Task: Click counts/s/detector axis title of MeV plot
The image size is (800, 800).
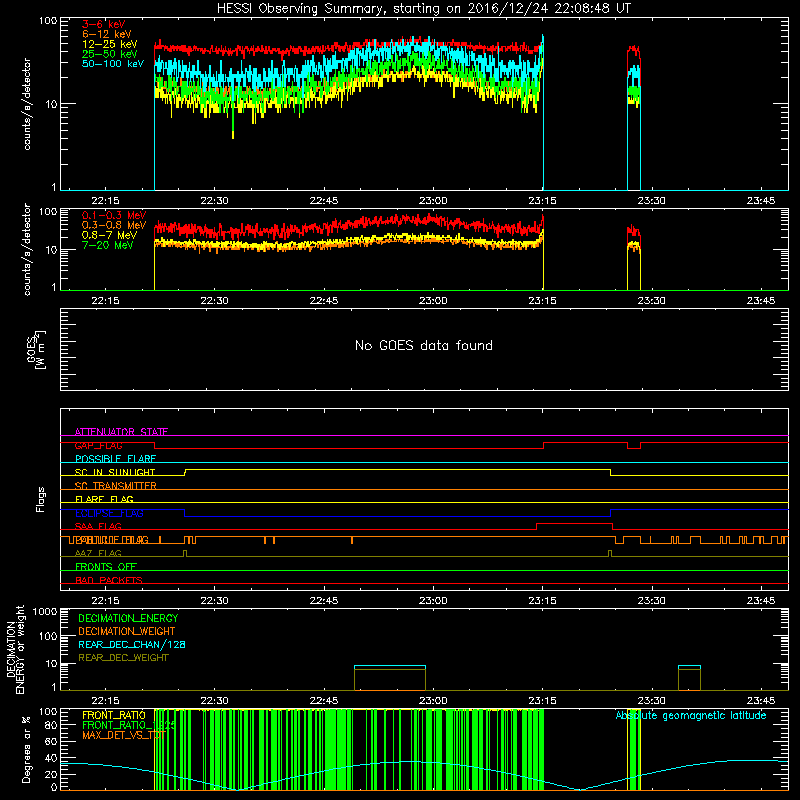Action: [x=27, y=249]
